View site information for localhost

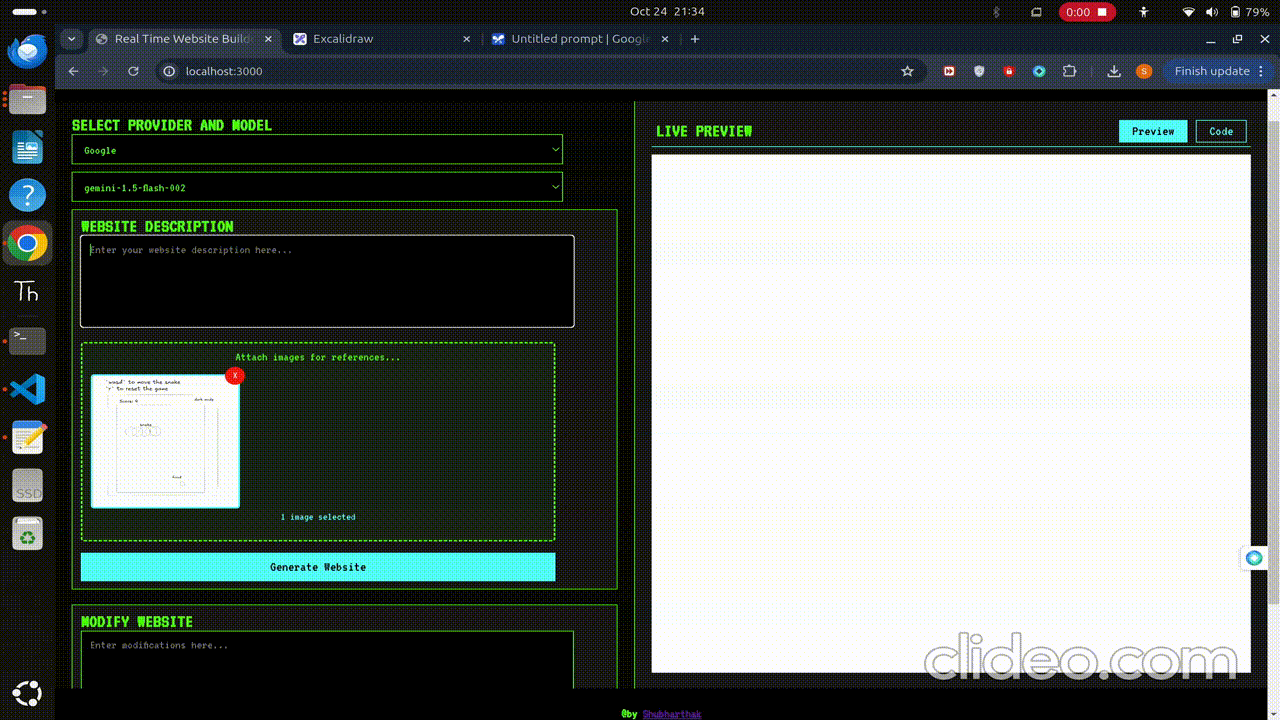point(170,71)
